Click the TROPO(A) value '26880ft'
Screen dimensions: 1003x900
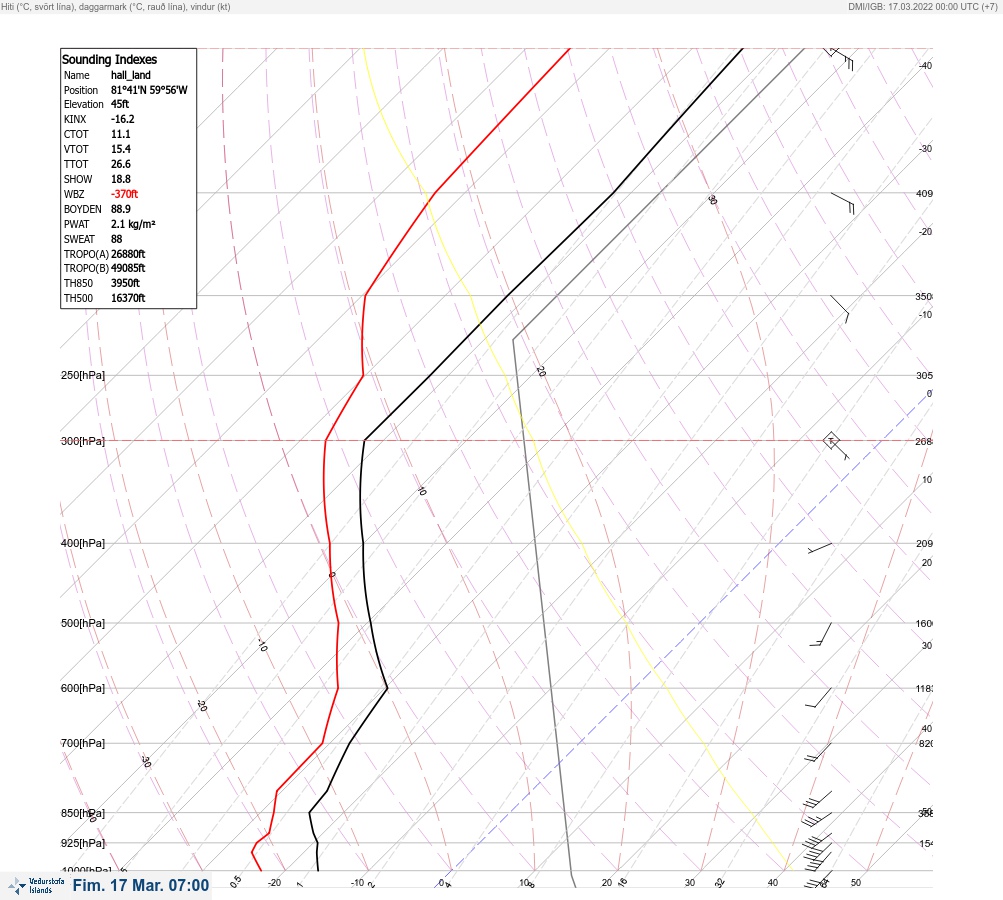coord(128,254)
